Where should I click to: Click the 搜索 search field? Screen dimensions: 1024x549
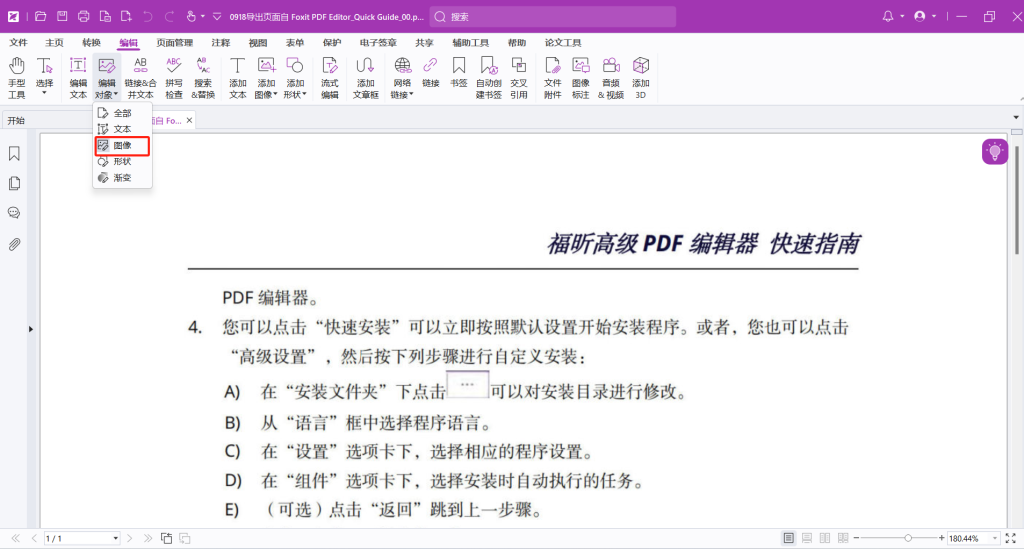pos(552,17)
